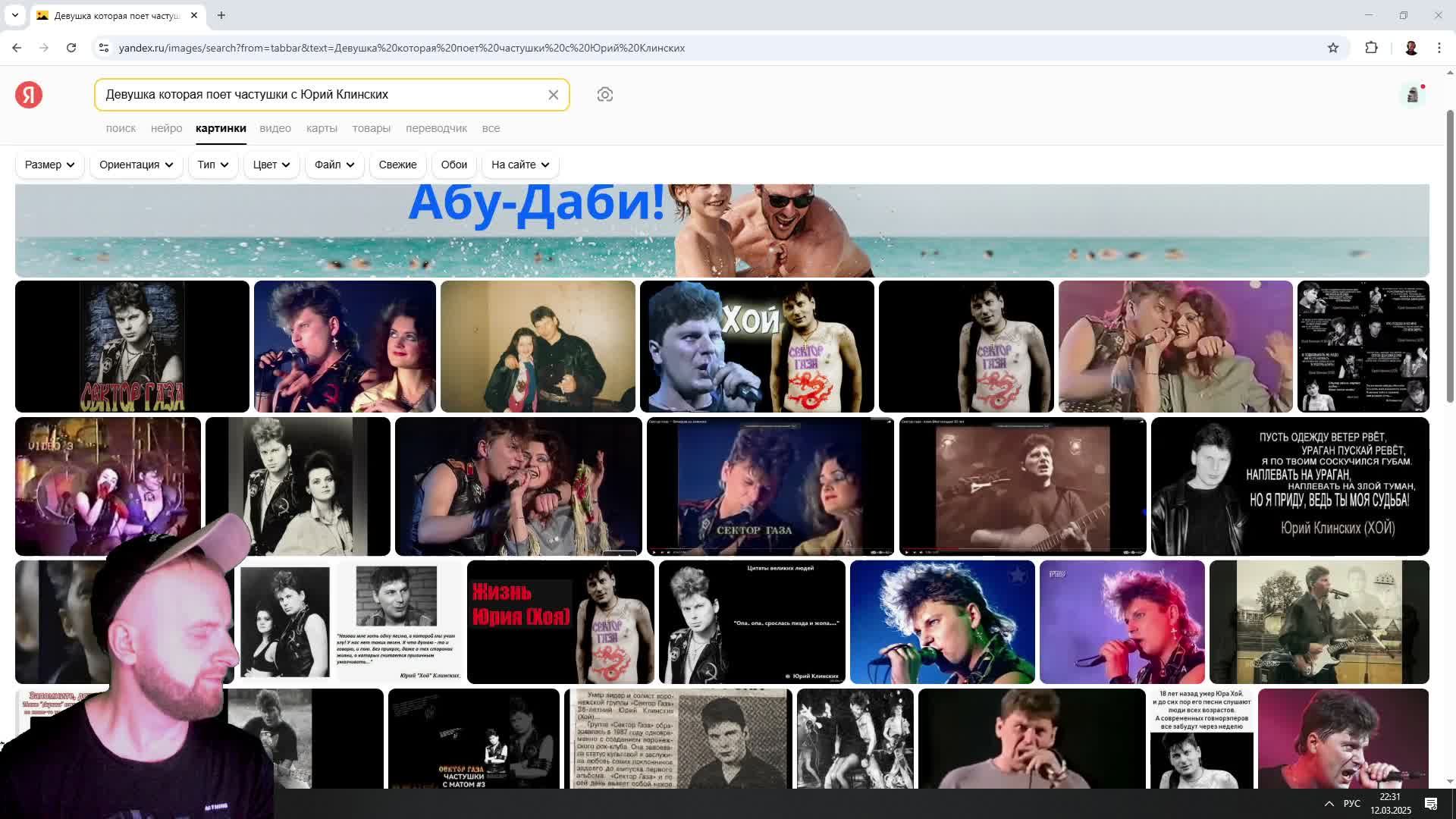This screenshot has height=819, width=1456.
Task: Open Yandex account avatar
Action: [x=1412, y=95]
